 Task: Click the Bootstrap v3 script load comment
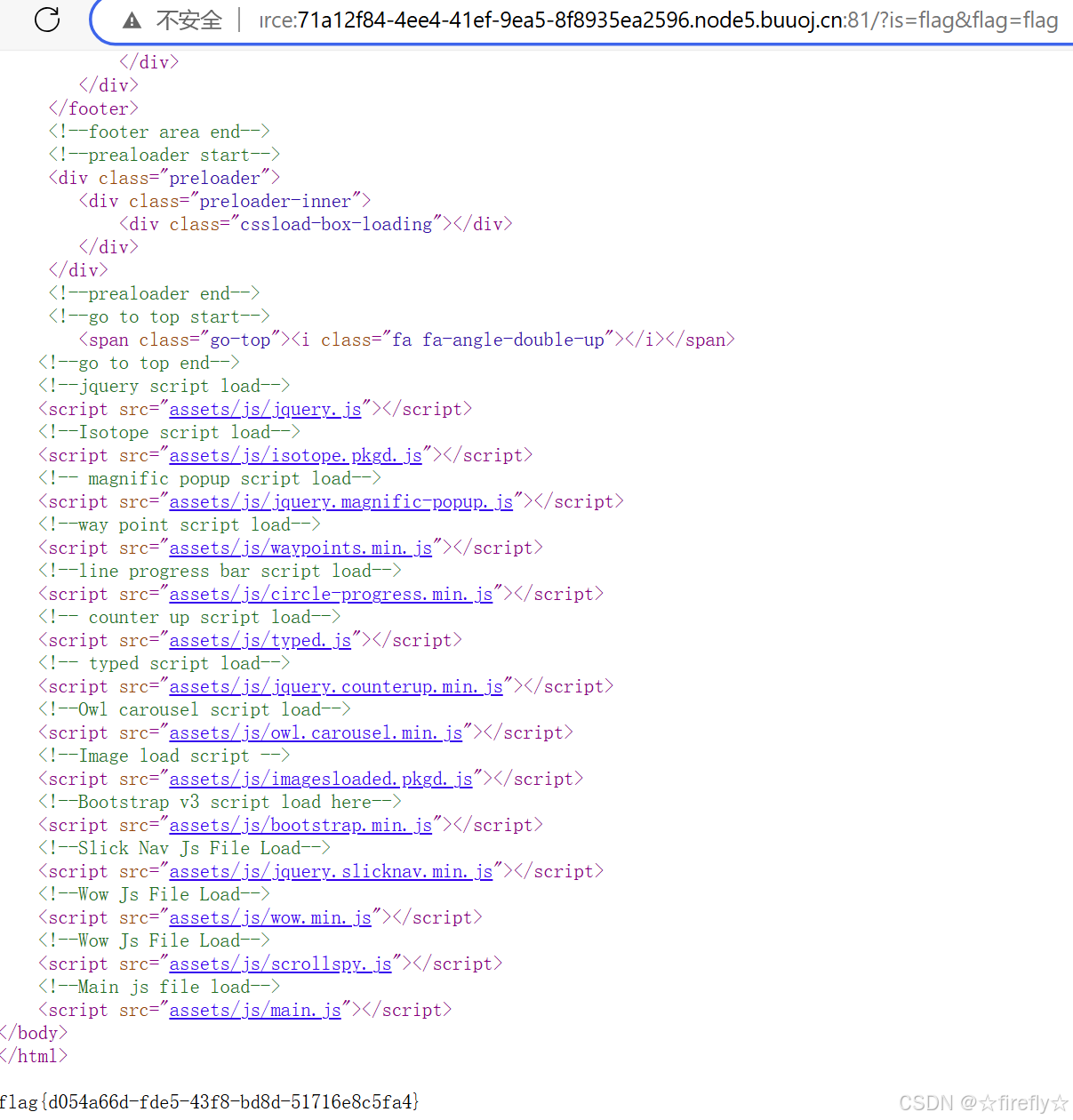pyautogui.click(x=220, y=802)
